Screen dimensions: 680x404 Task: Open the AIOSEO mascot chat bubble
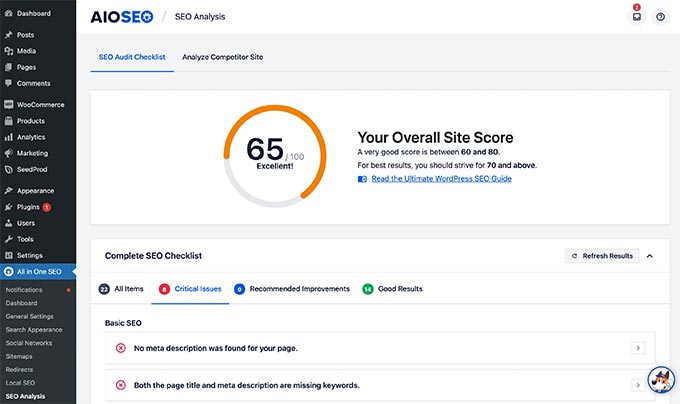660,381
